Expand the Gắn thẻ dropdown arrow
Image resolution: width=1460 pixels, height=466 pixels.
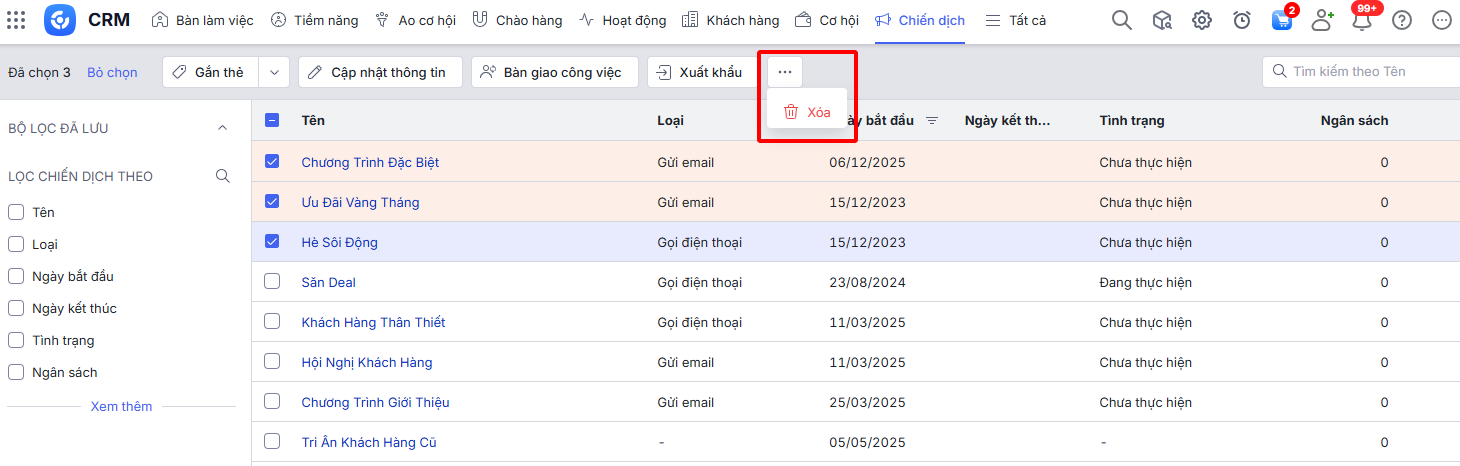[x=274, y=72]
